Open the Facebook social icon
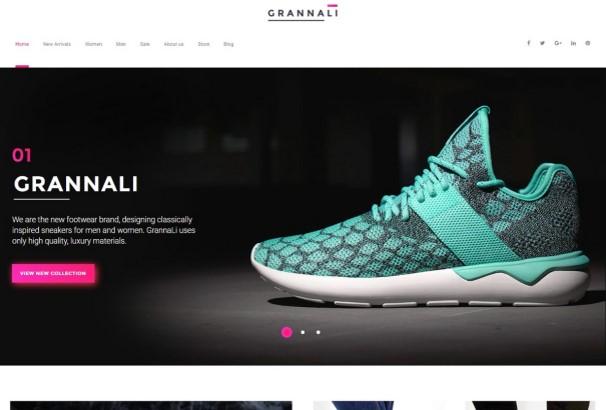 tap(528, 43)
